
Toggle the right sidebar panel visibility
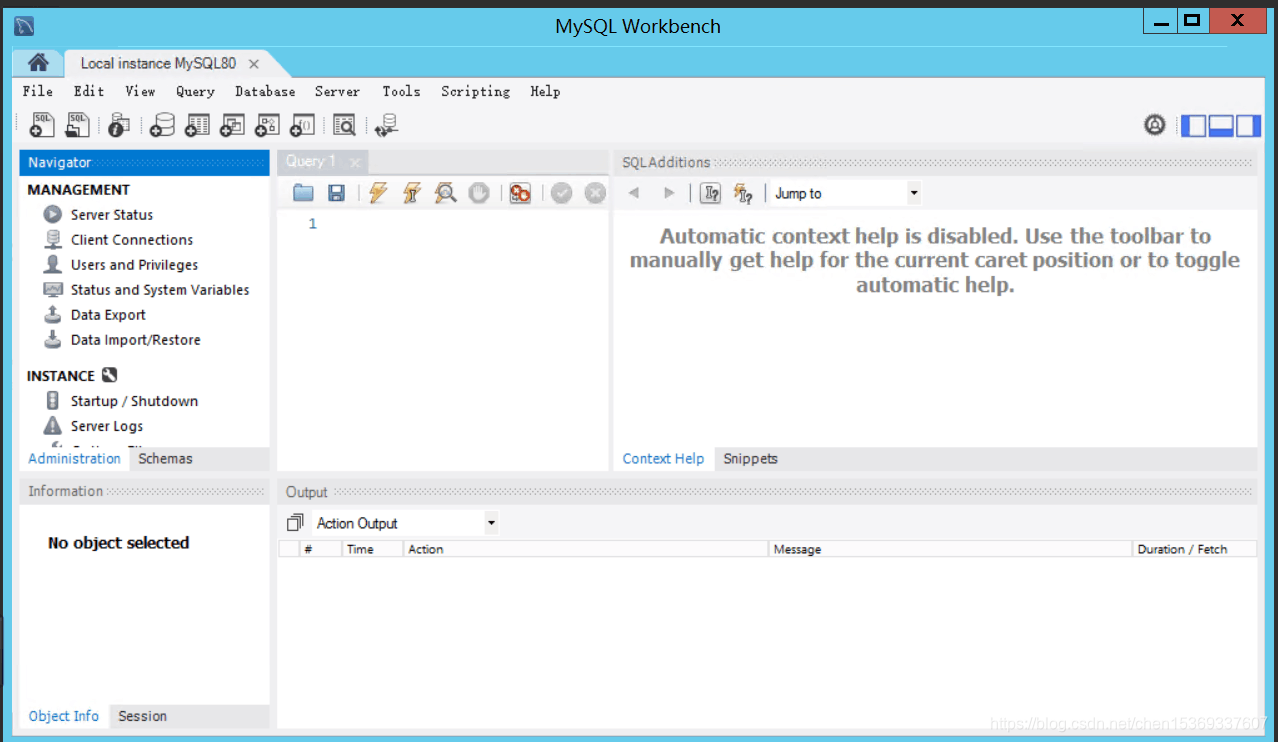click(x=1248, y=125)
